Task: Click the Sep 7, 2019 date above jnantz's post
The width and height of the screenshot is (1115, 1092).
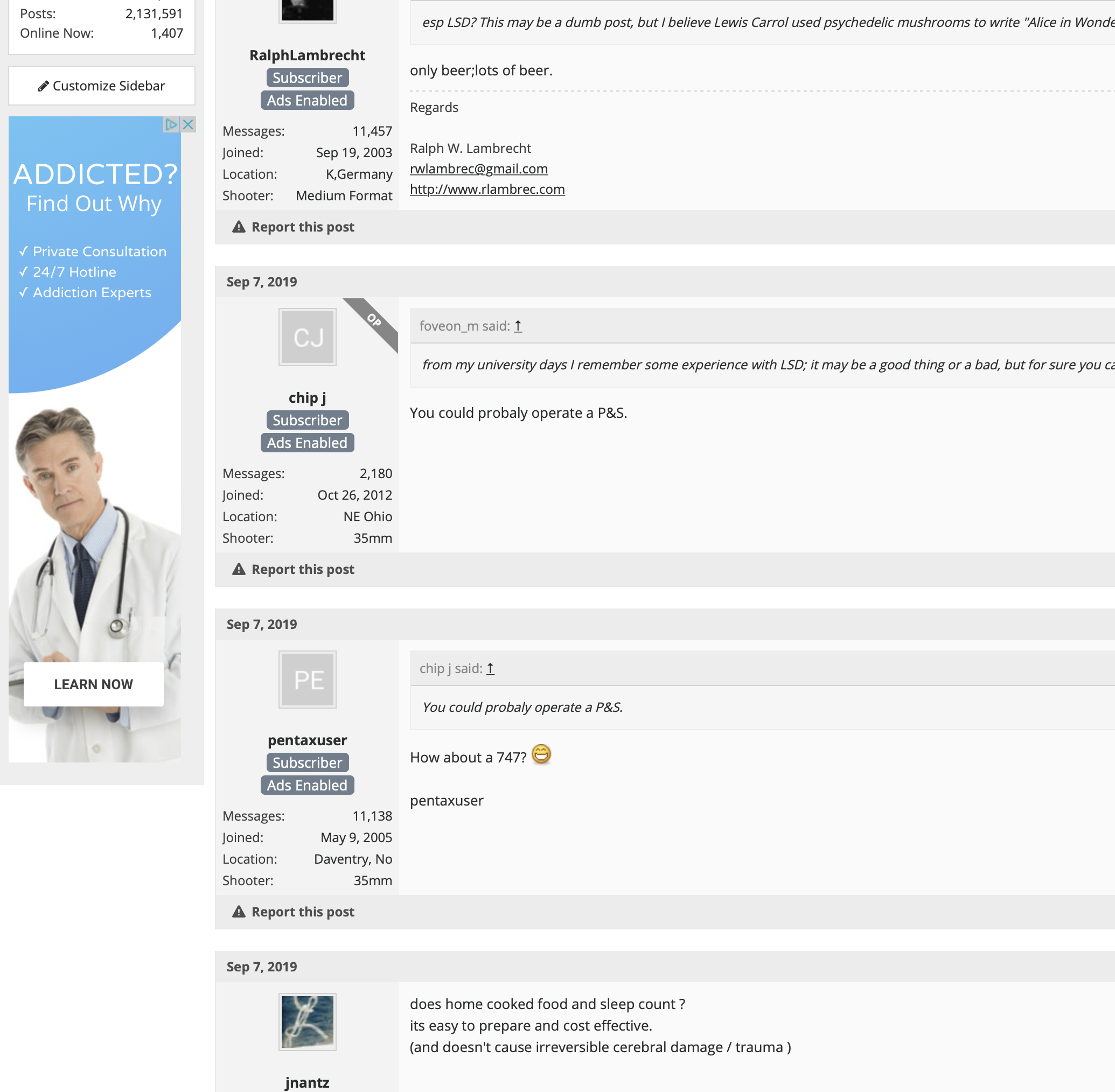Action: [x=262, y=967]
